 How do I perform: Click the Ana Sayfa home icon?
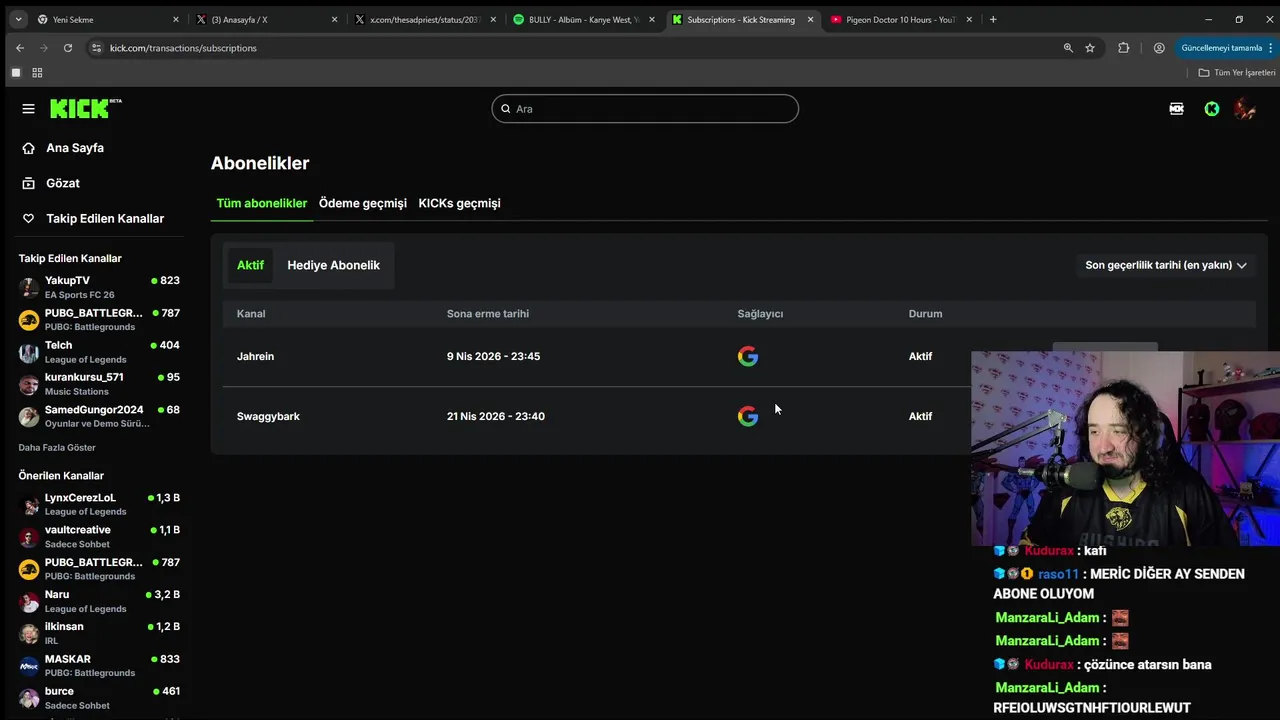coord(28,148)
